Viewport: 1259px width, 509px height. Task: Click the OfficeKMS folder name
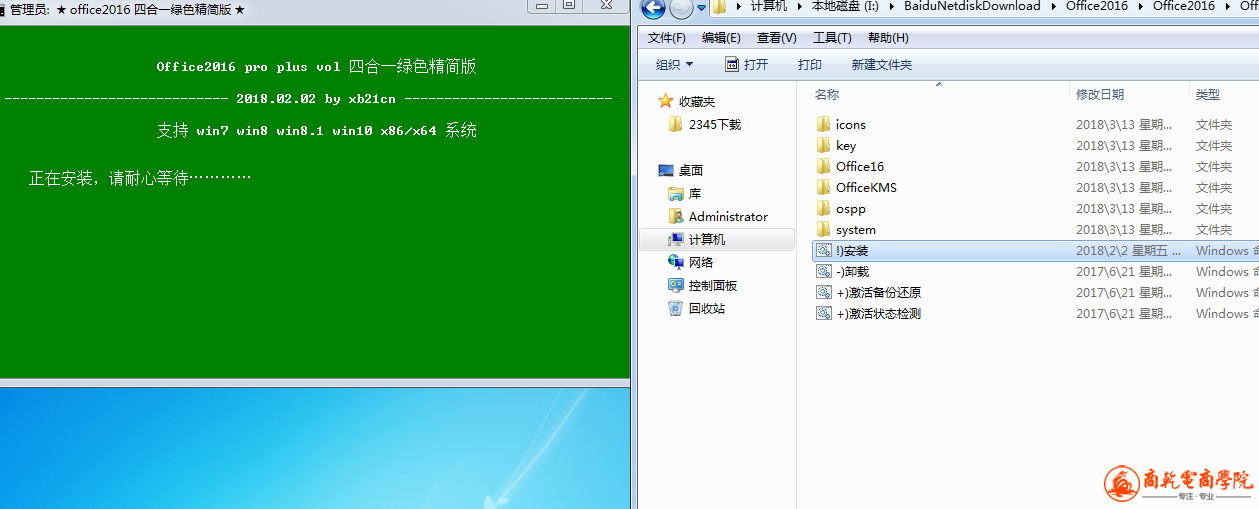pos(866,188)
